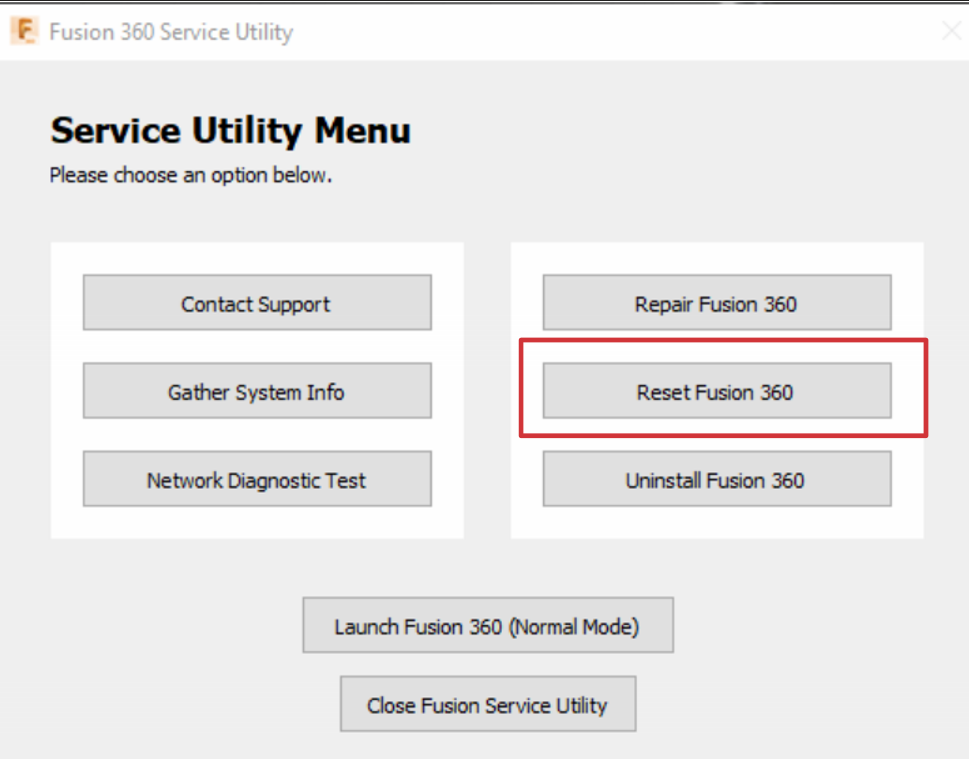The height and width of the screenshot is (759, 969).
Task: Click the gray gap between the two panels
Action: 487,390
